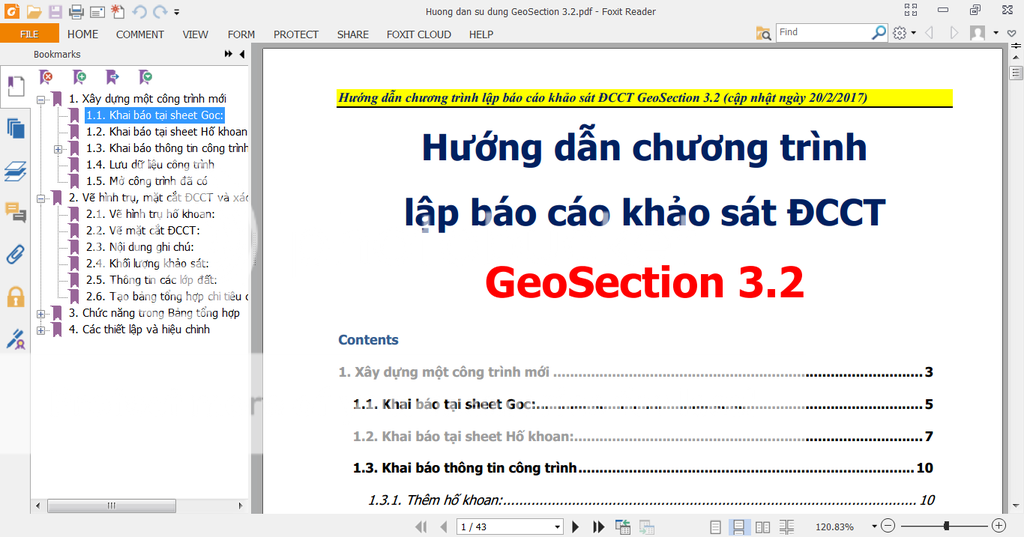Switch to continuous facing view mode
1024x537 pixels.
tap(786, 527)
